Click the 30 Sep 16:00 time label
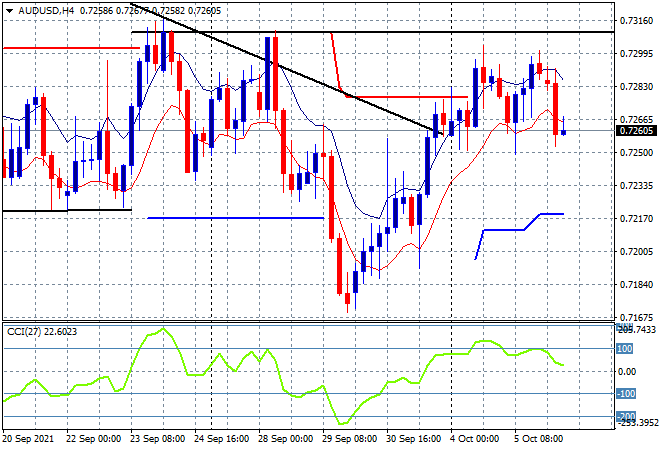The image size is (660, 450). [x=413, y=439]
